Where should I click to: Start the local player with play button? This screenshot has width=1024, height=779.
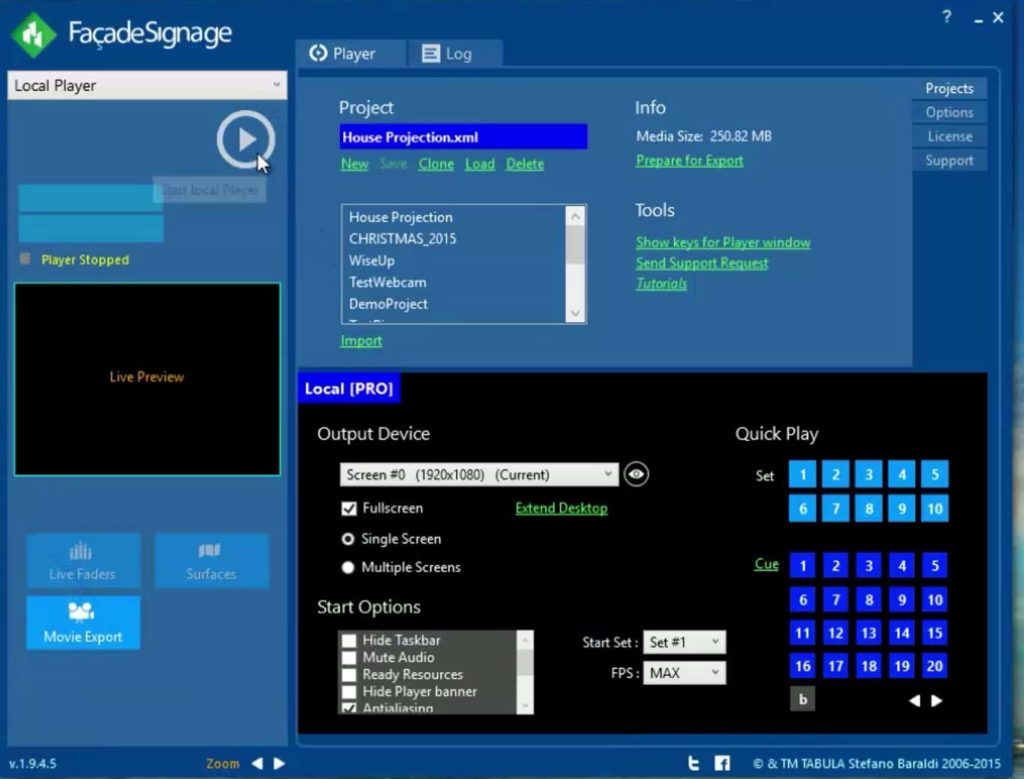tap(246, 139)
